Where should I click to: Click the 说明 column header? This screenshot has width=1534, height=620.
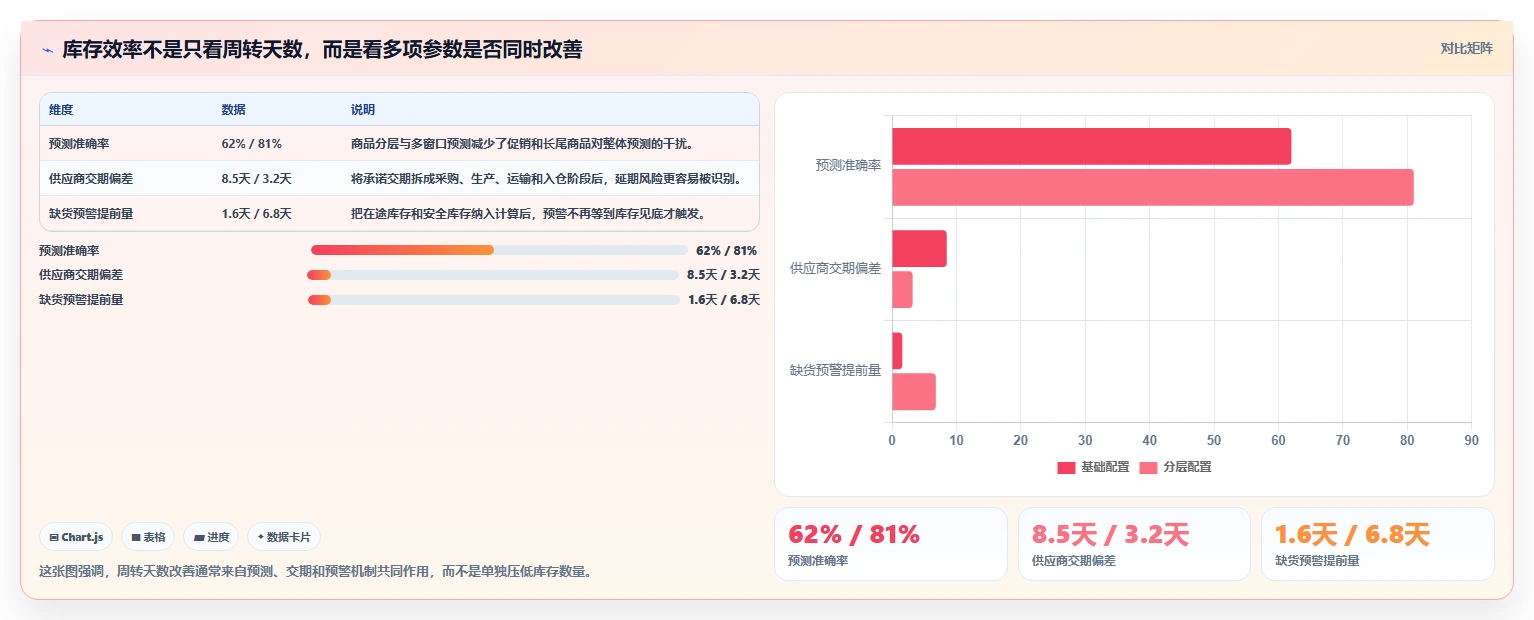pos(362,110)
